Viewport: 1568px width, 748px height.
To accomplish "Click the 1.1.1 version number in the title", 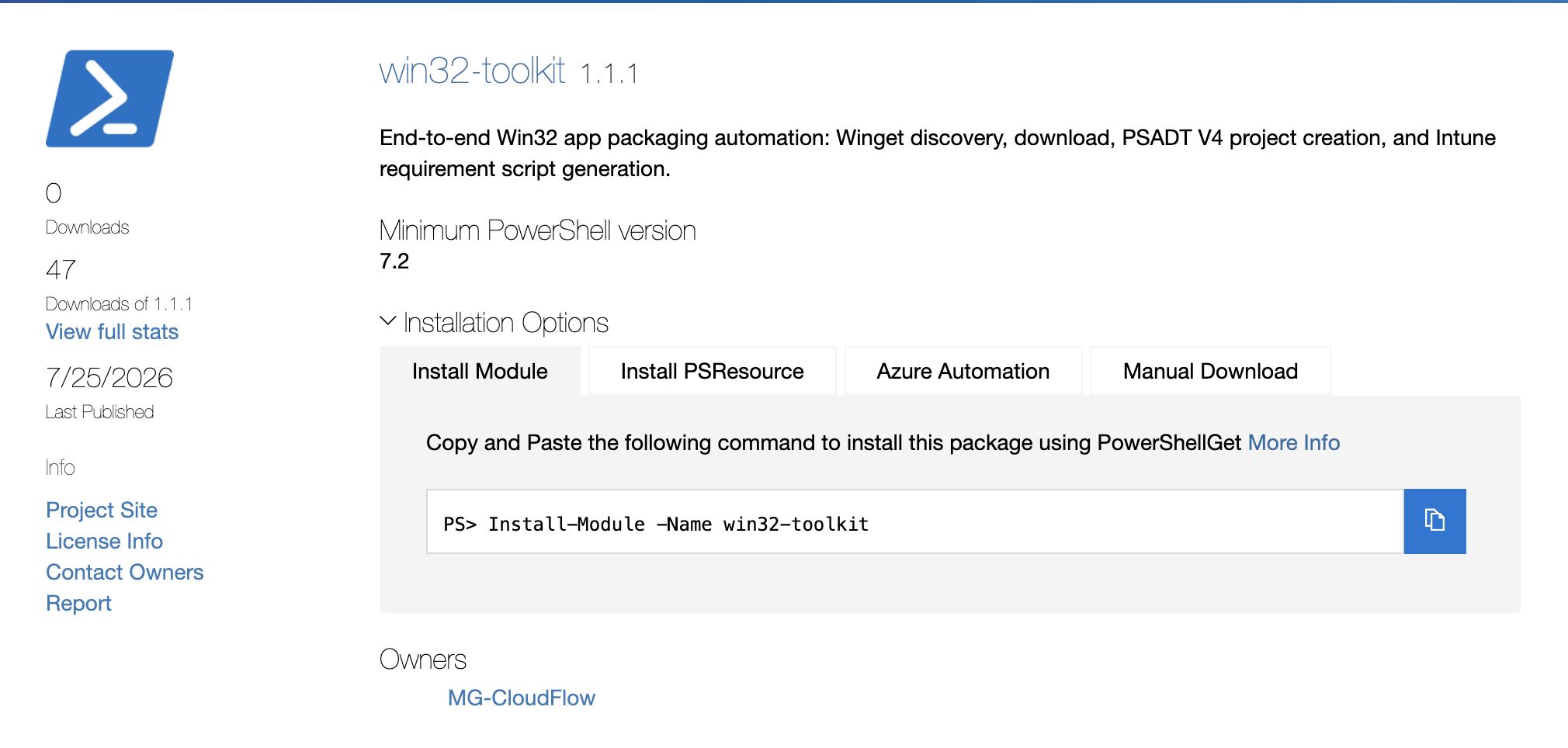I will coord(609,74).
